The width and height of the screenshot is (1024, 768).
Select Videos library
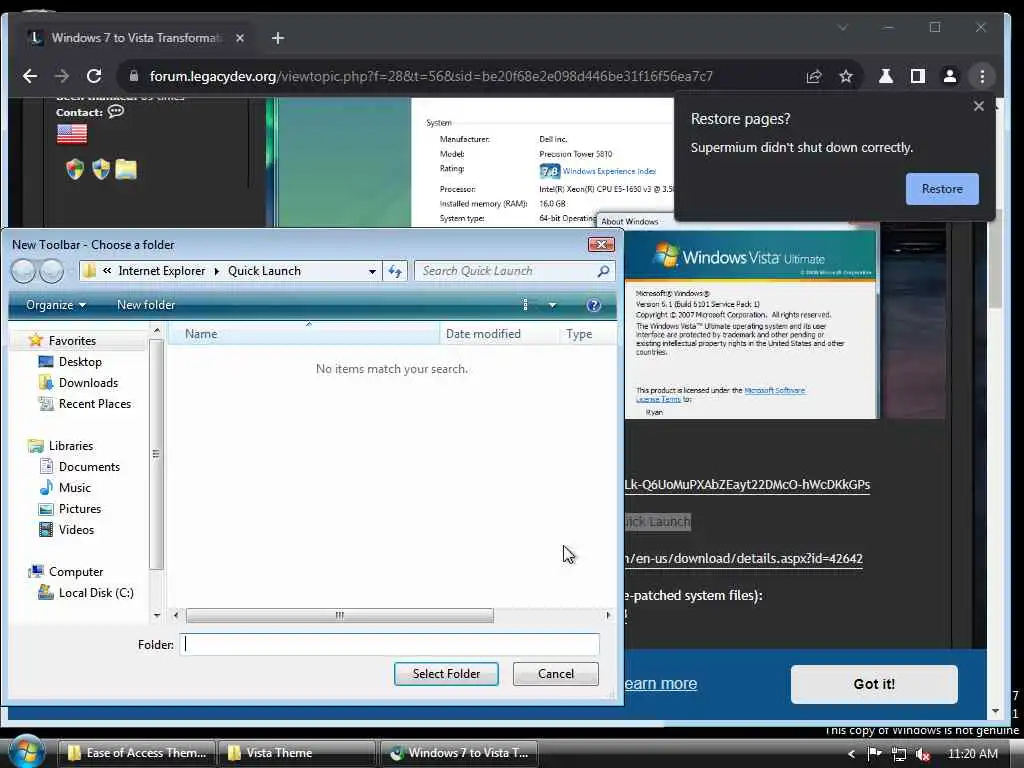coord(76,530)
